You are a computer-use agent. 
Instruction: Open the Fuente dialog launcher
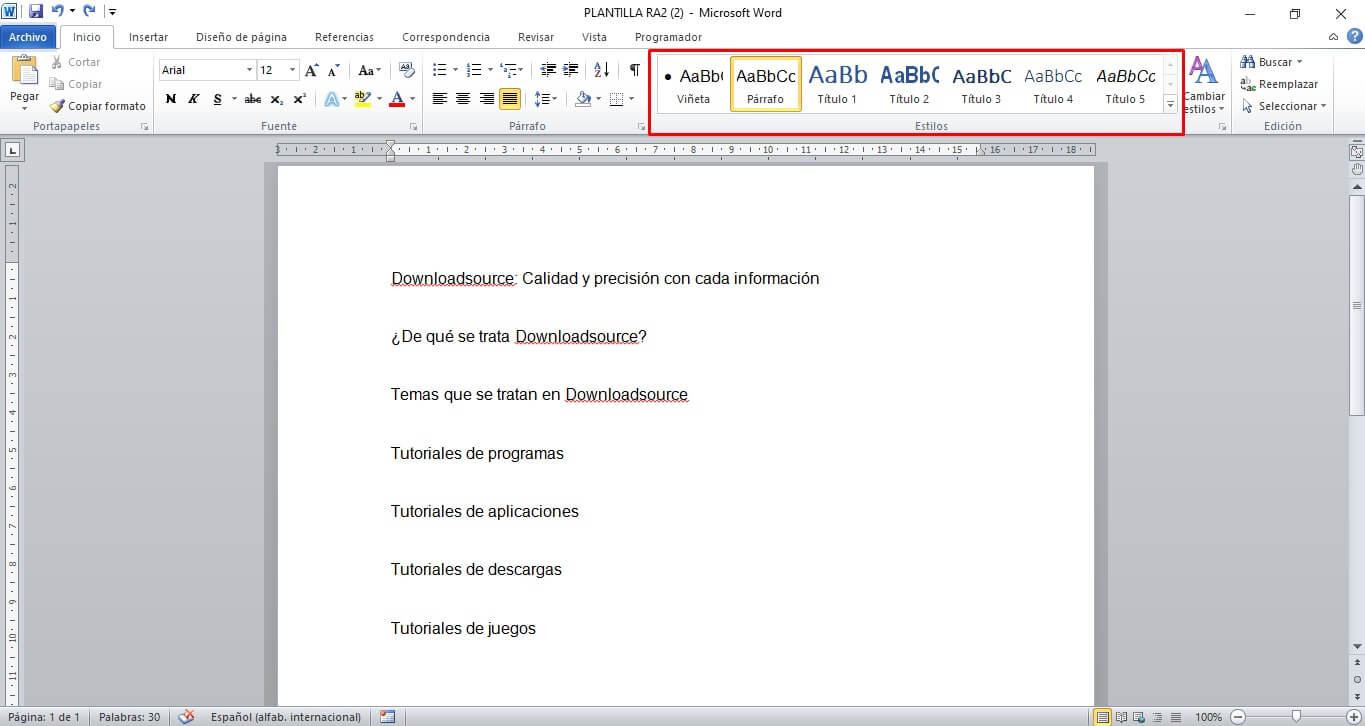[x=414, y=127]
